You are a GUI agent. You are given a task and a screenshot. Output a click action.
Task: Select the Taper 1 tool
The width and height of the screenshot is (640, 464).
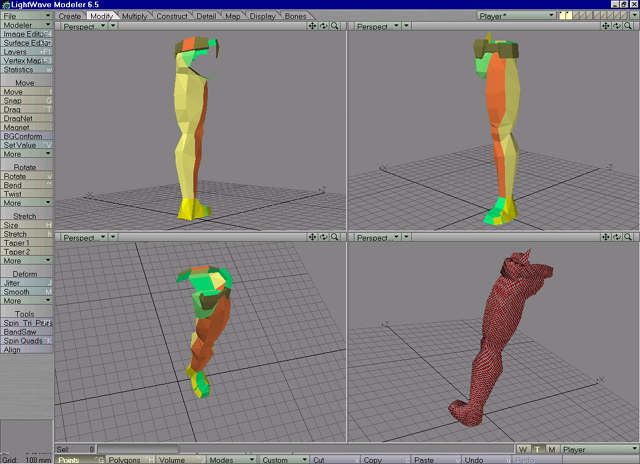coord(27,243)
